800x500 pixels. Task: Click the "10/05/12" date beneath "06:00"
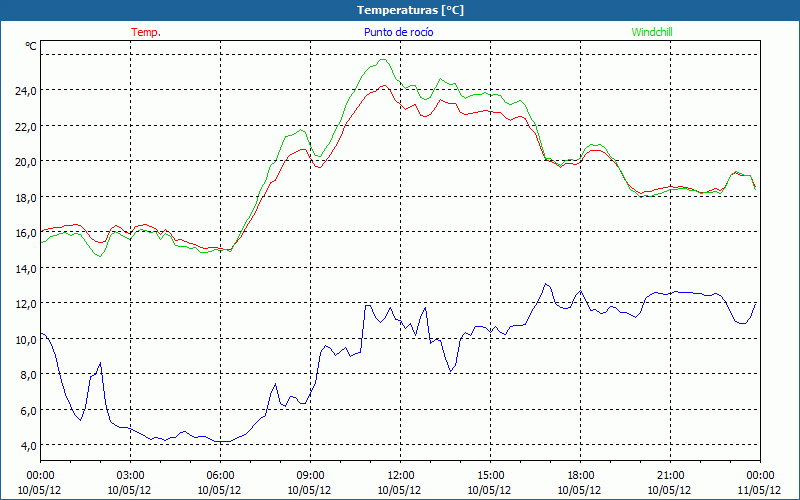tap(219, 490)
